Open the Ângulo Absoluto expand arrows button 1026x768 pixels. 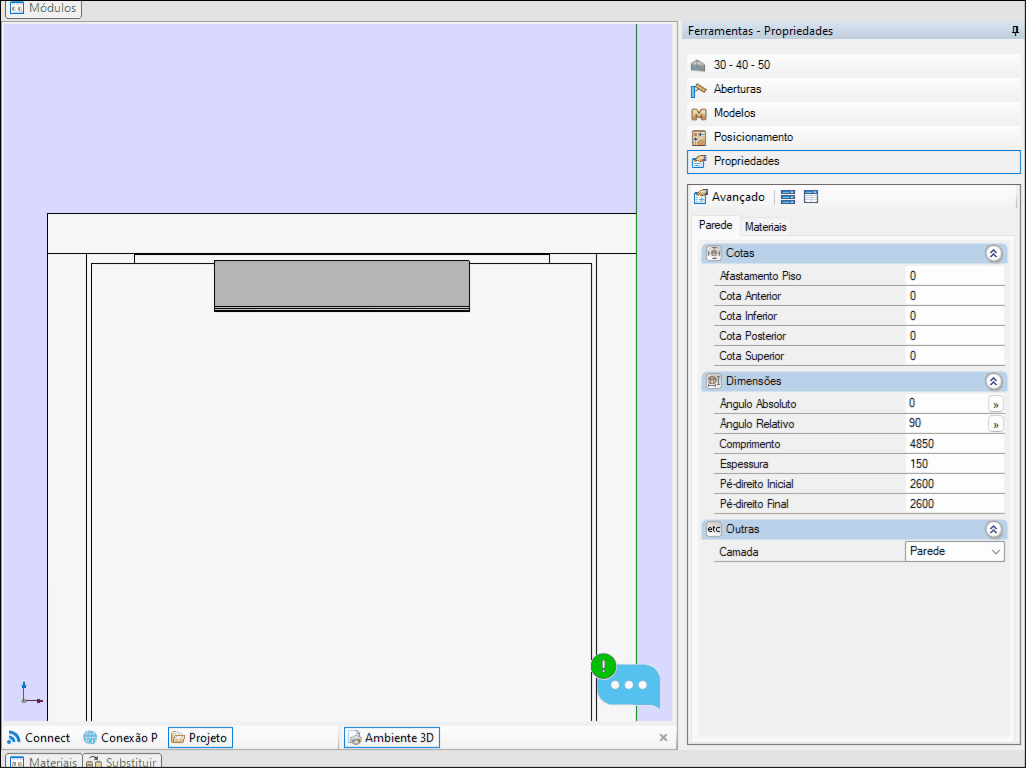(x=995, y=404)
